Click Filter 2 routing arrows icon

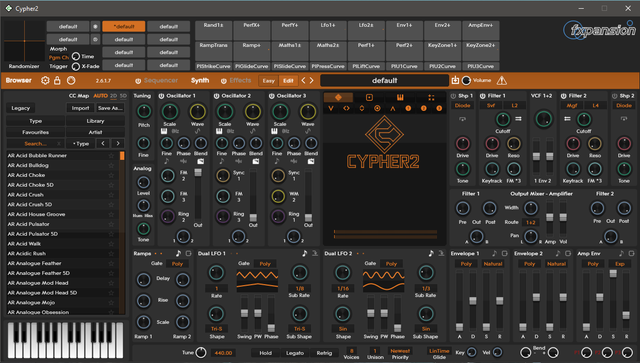[x=567, y=119]
